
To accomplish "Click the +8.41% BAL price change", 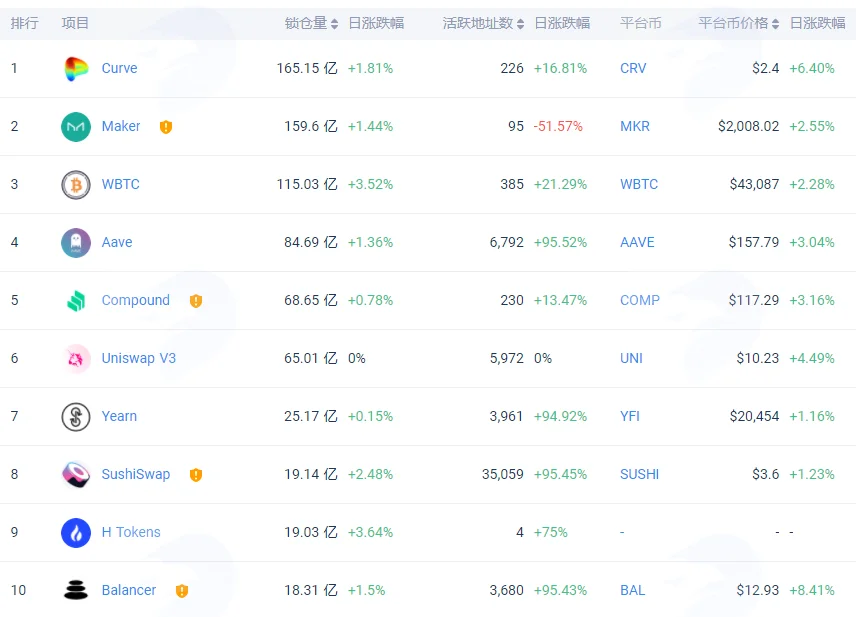I will click(x=812, y=590).
